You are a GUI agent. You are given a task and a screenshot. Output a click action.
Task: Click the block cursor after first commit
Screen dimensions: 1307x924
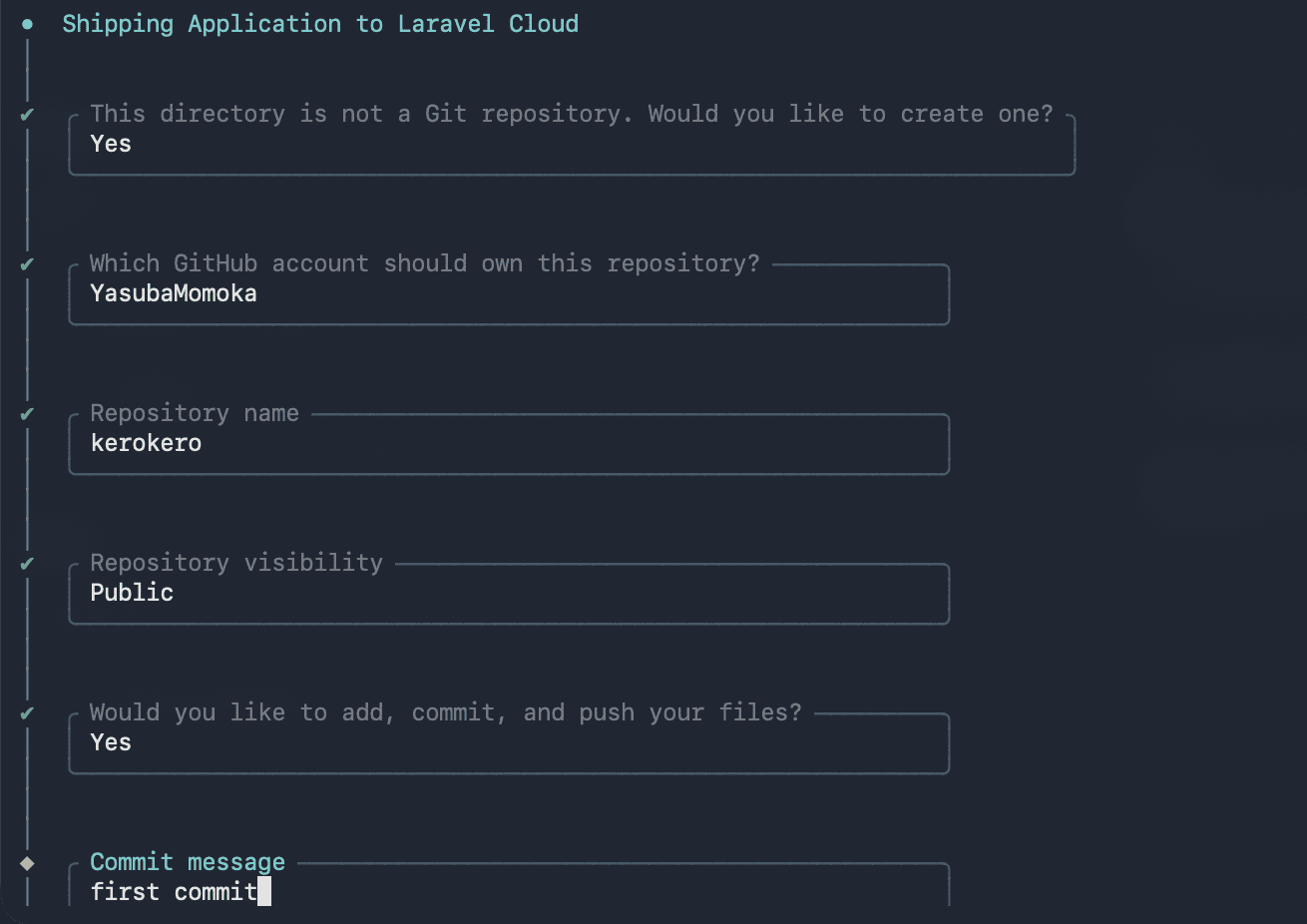(x=264, y=891)
